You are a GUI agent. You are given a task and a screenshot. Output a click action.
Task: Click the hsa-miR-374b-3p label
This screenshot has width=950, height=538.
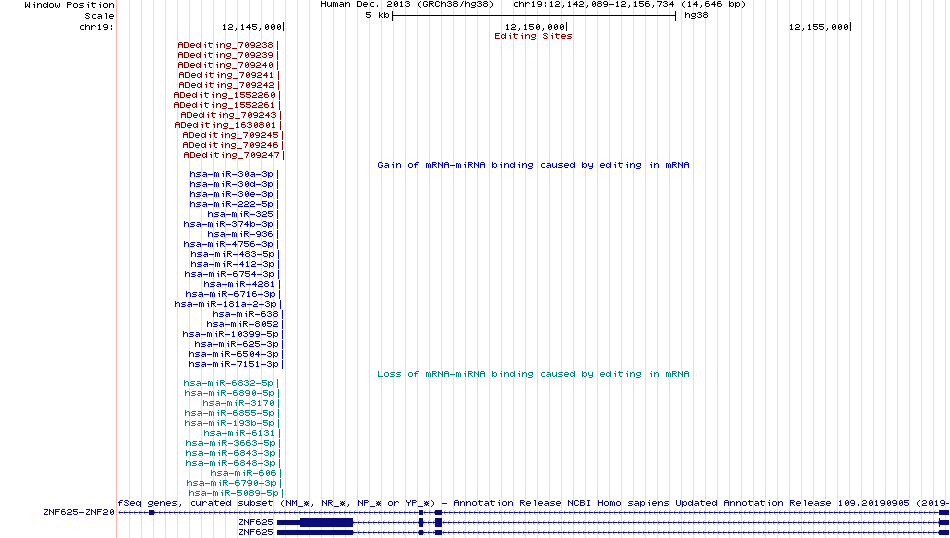coord(228,224)
